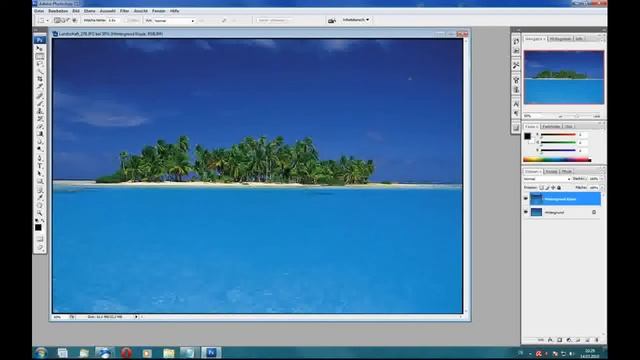640x360 pixels.
Task: Select the Crop tool
Action: (x=40, y=79)
